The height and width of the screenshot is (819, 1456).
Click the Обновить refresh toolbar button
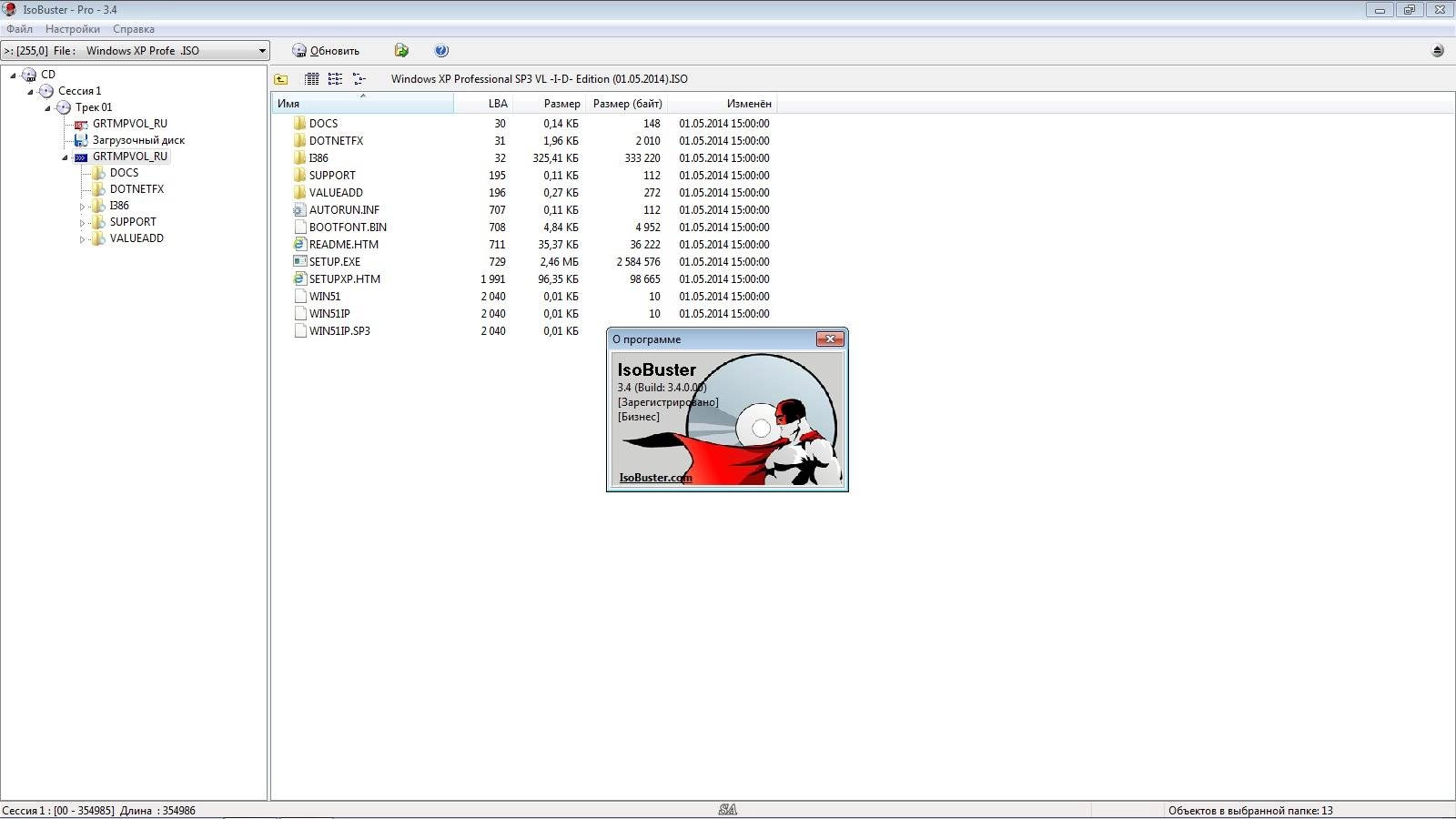click(326, 51)
